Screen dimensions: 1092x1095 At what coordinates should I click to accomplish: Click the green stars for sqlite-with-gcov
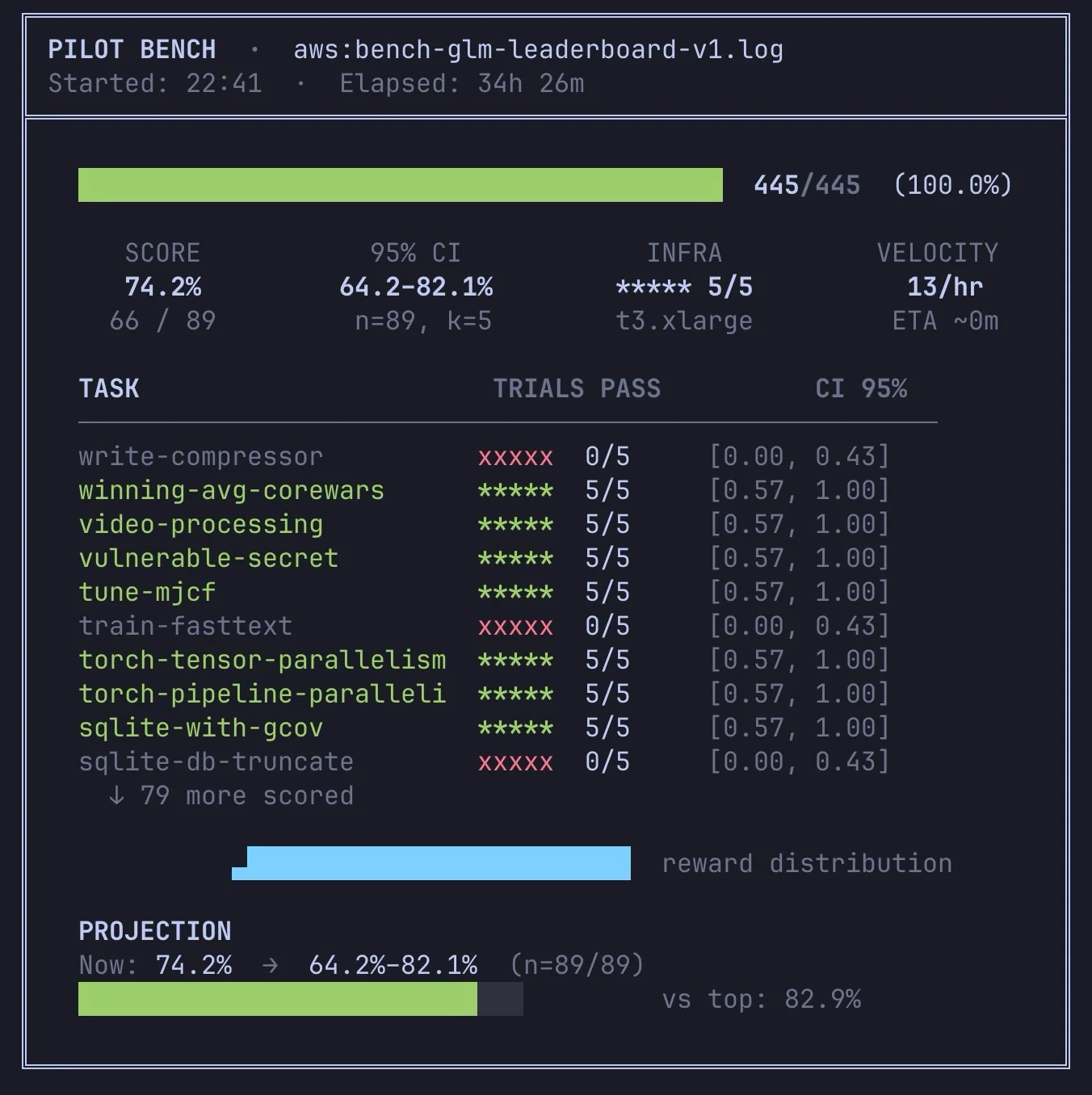(x=515, y=728)
